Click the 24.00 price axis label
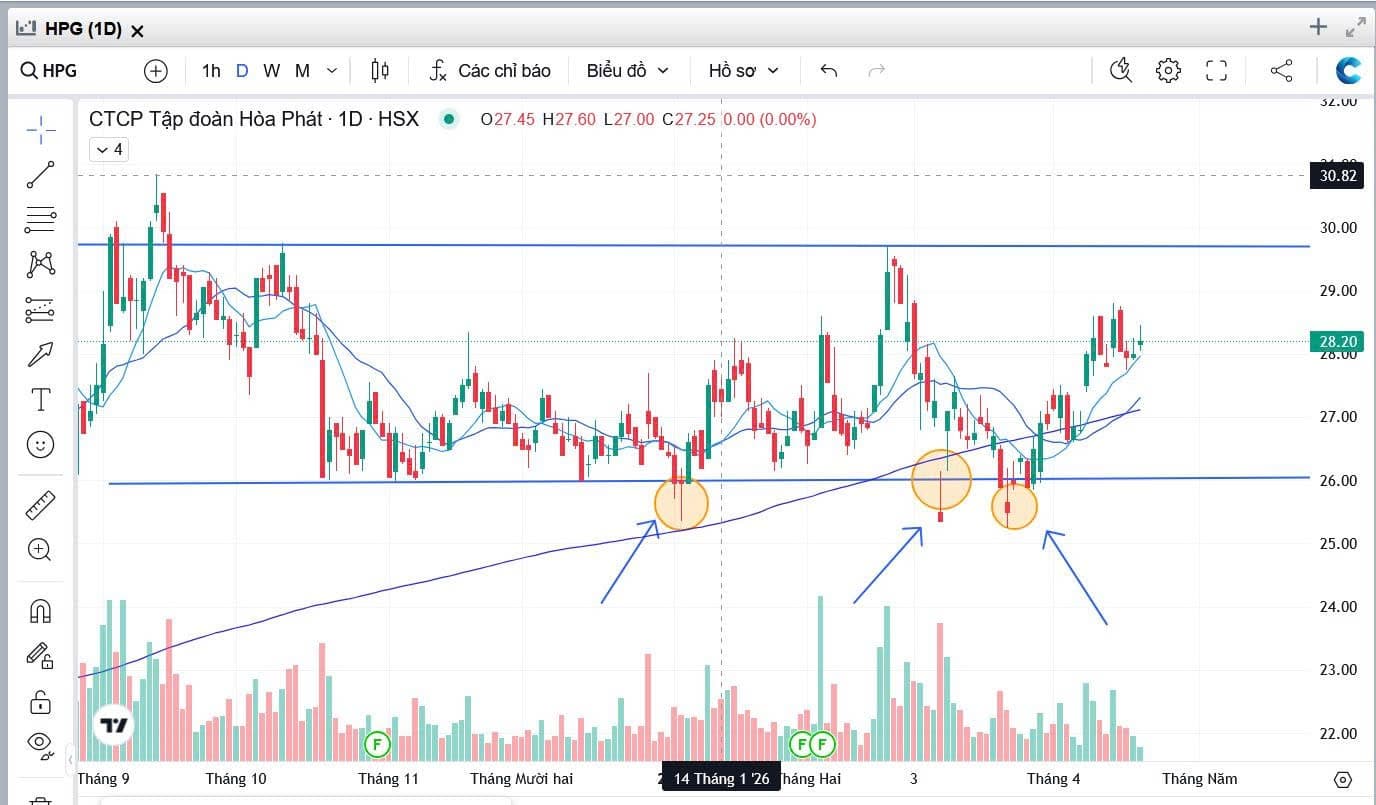 click(1338, 607)
